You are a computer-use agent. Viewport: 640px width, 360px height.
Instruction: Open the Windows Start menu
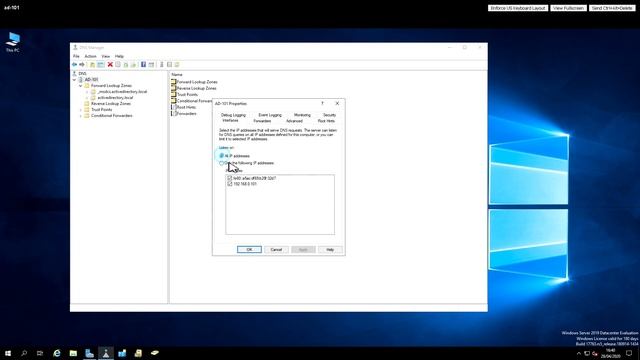click(8, 353)
